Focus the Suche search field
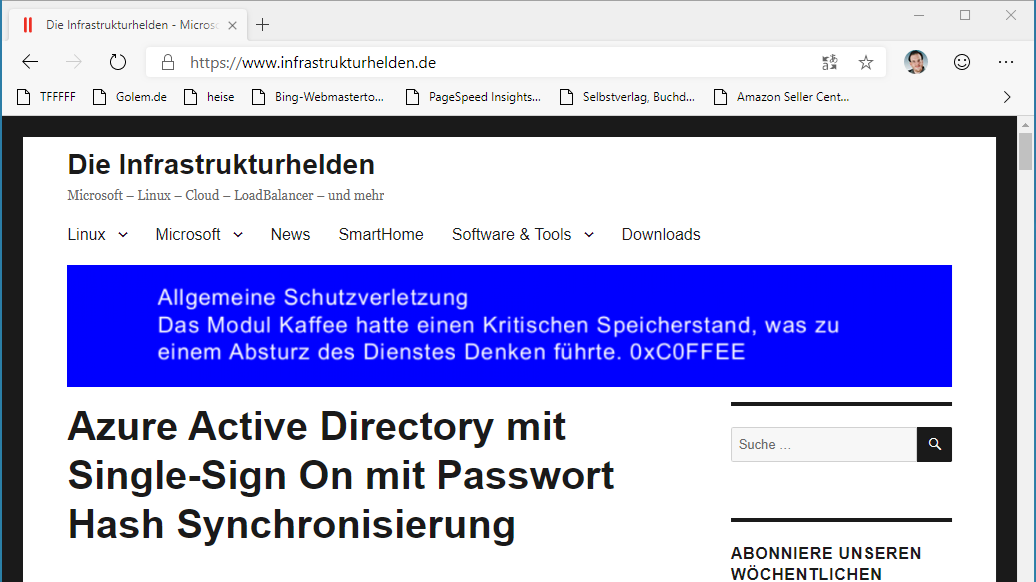1036x582 pixels. tap(824, 445)
